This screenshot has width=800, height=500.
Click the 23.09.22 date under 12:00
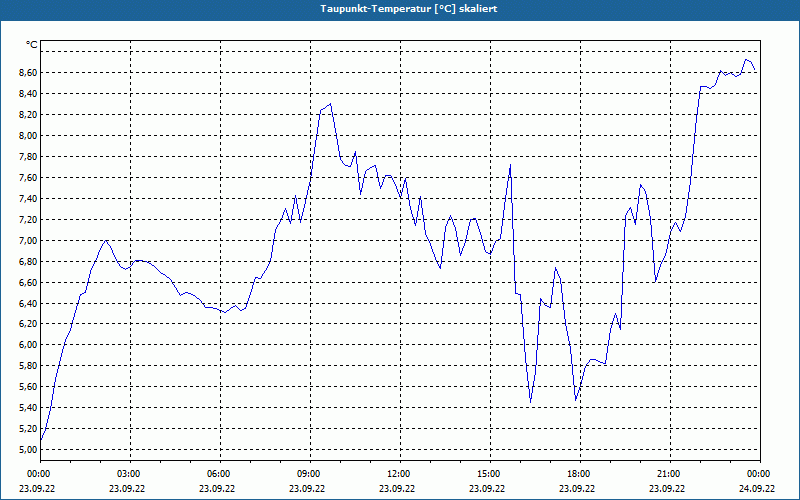(x=397, y=488)
